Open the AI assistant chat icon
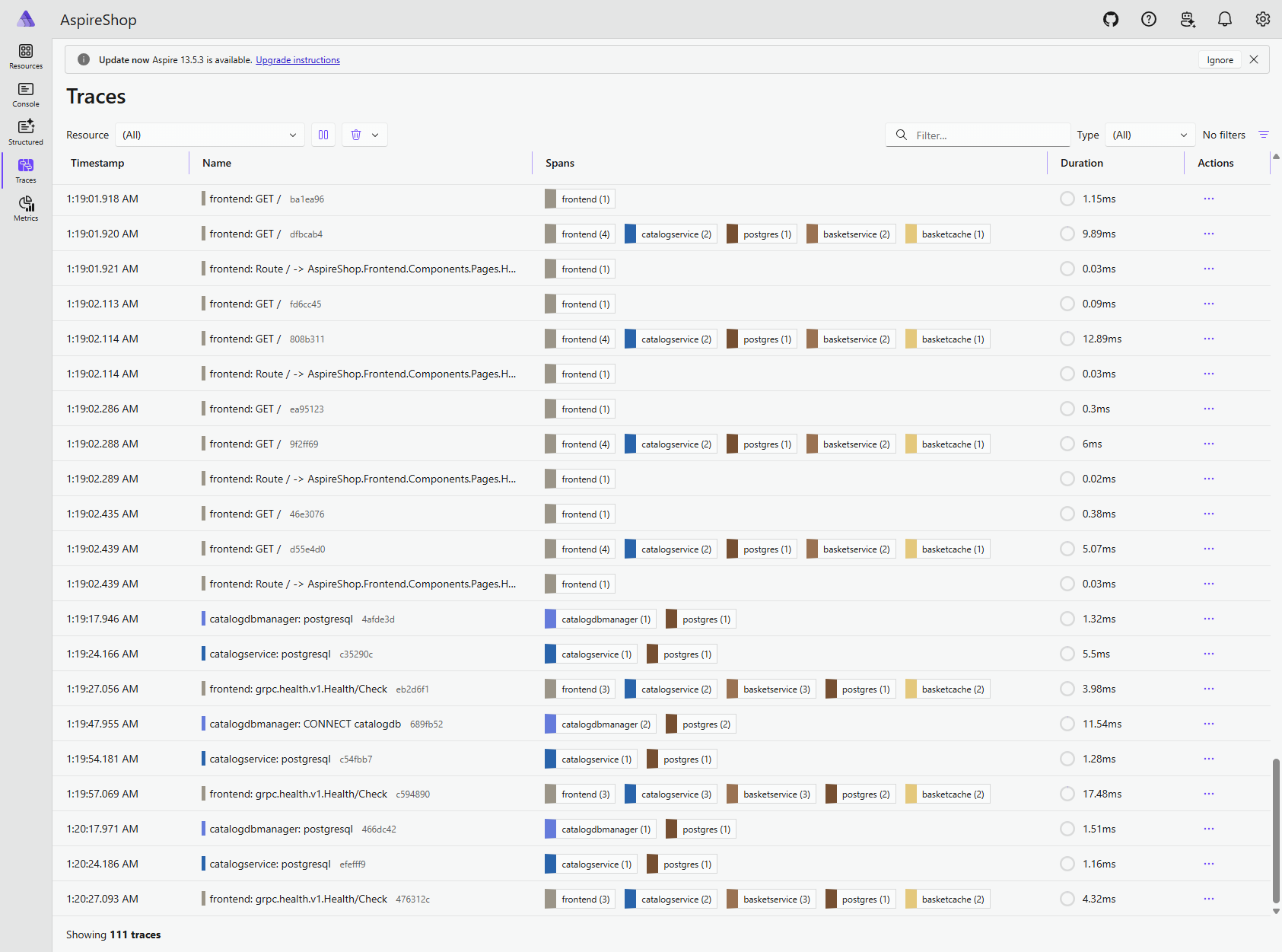 [1187, 20]
